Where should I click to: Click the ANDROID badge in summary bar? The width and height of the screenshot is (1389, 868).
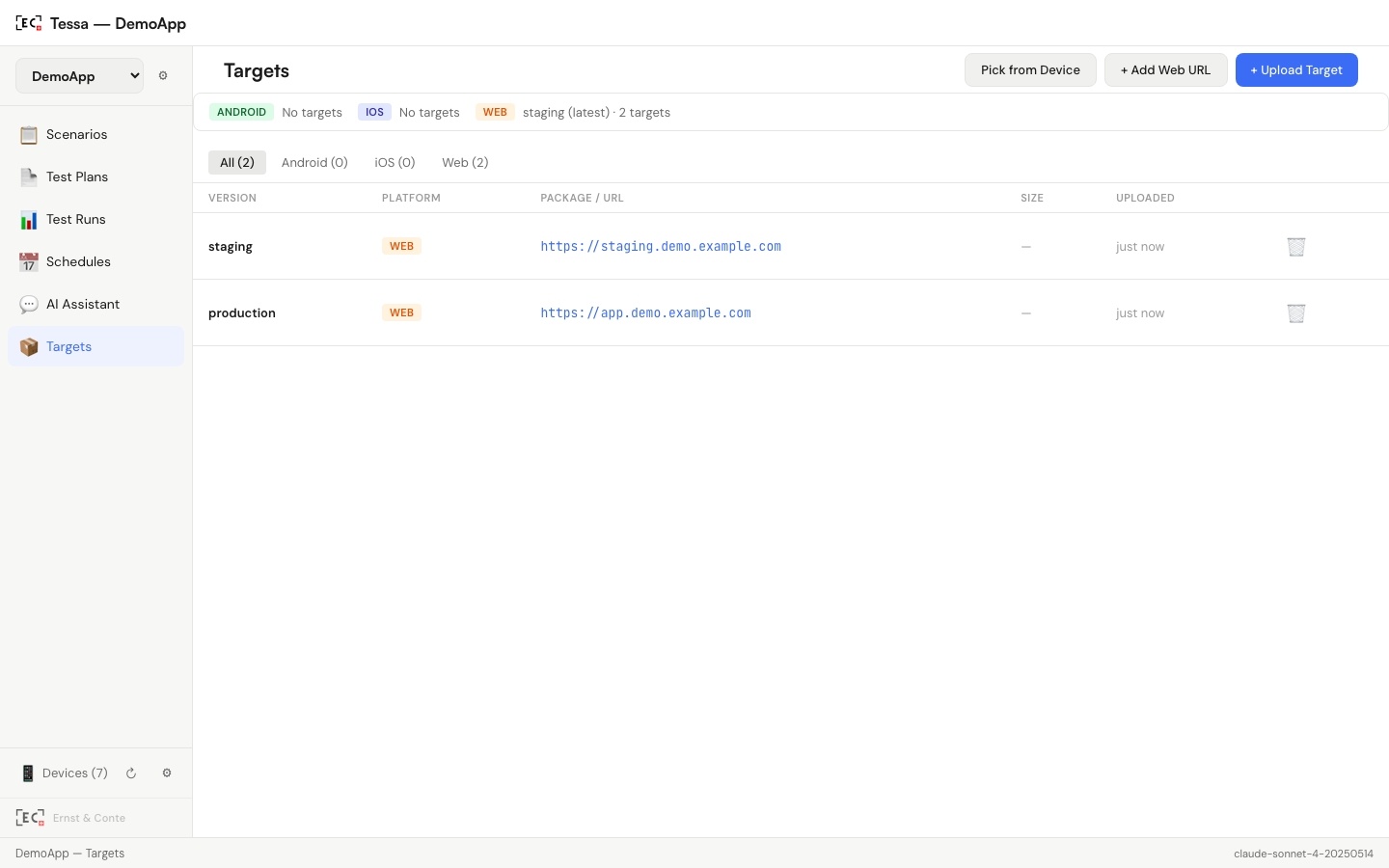[x=241, y=112]
